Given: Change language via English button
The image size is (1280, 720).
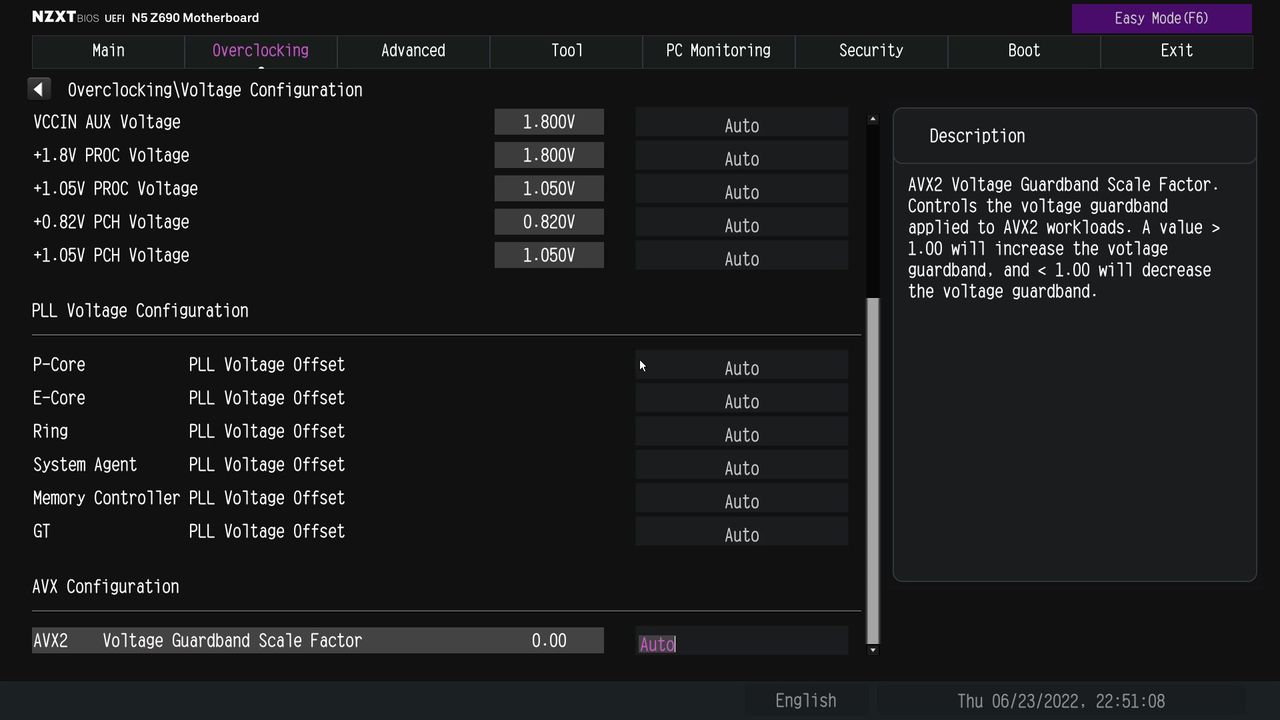Looking at the screenshot, I should point(806,701).
